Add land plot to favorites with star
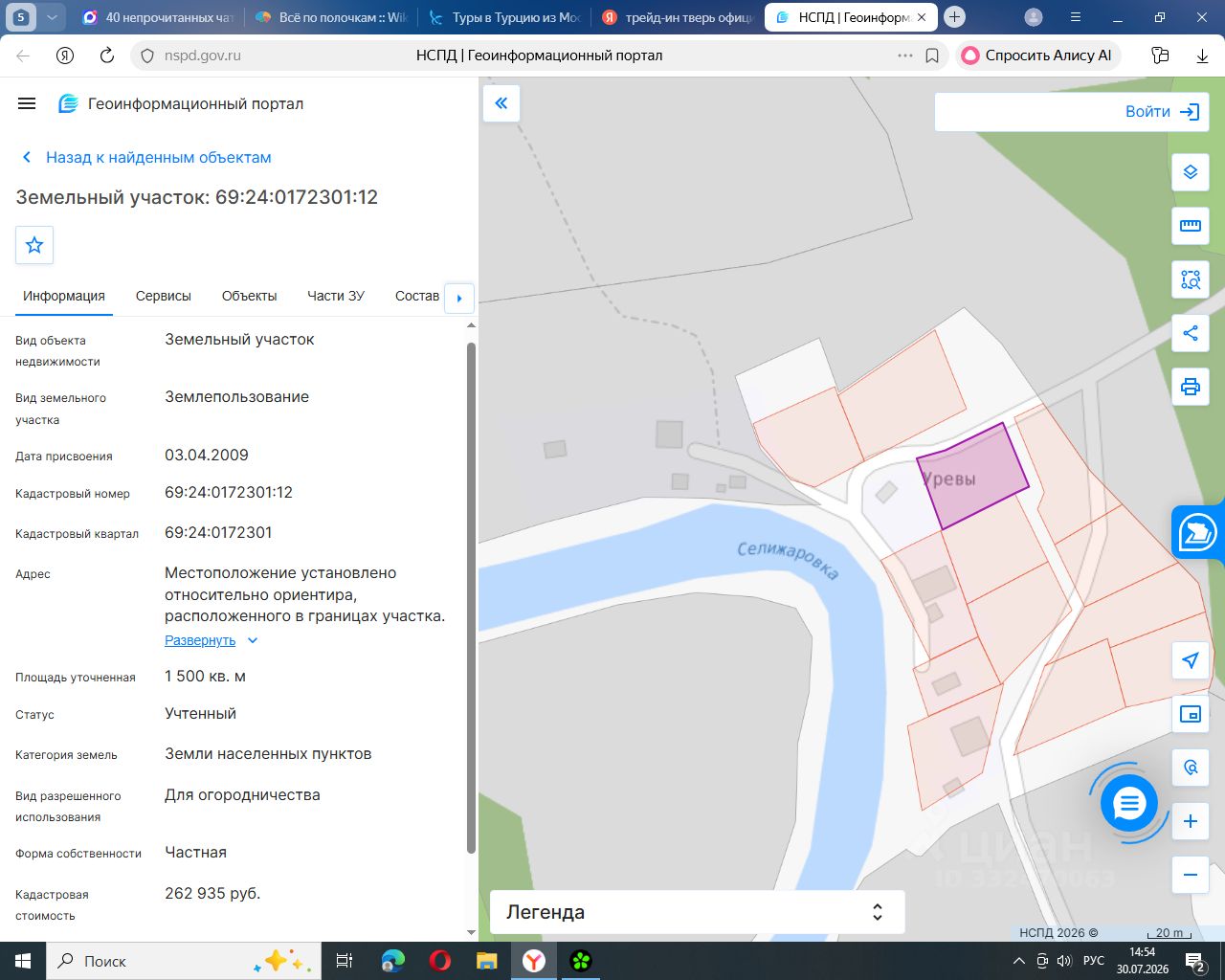1225x980 pixels. click(34, 245)
